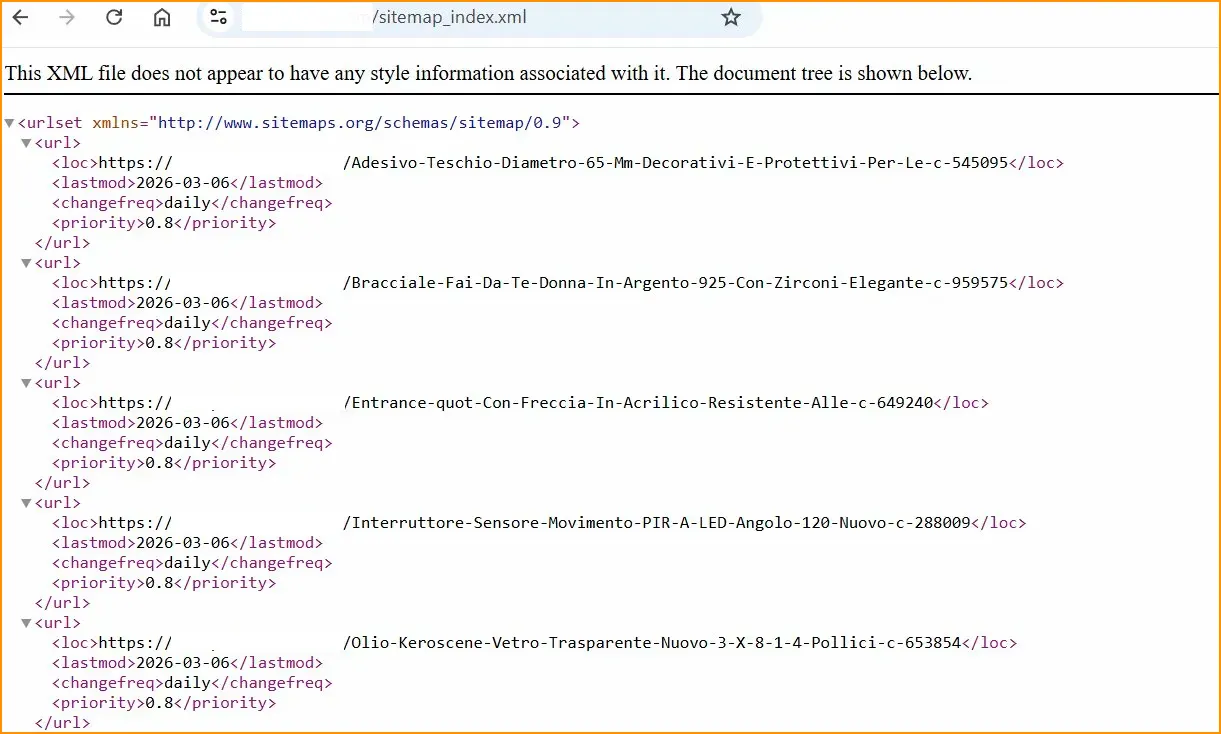Select the Adesivo-Teschio sitemap URL

pyautogui.click(x=670, y=162)
